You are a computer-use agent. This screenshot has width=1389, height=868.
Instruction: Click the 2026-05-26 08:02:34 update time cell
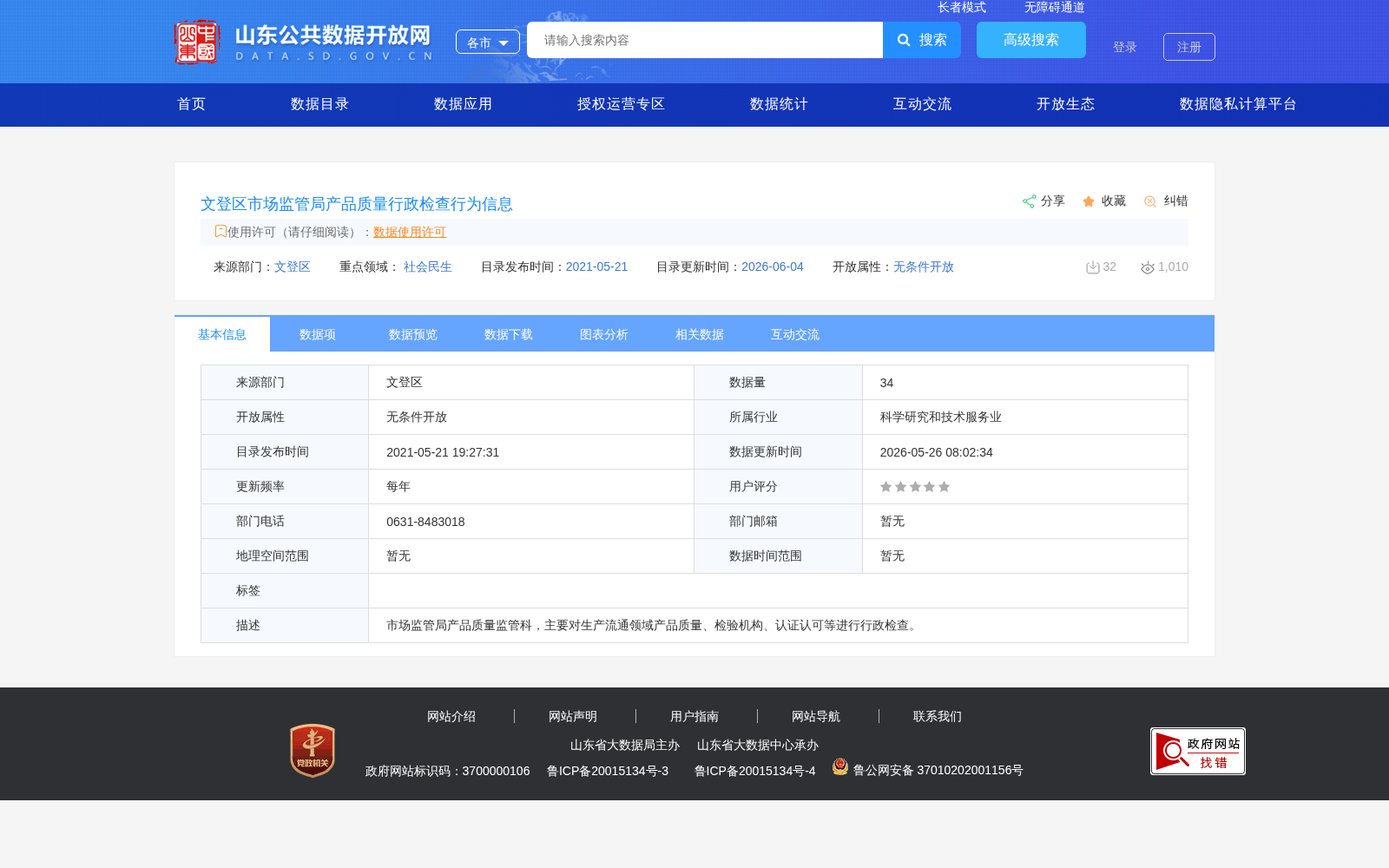click(x=1025, y=452)
